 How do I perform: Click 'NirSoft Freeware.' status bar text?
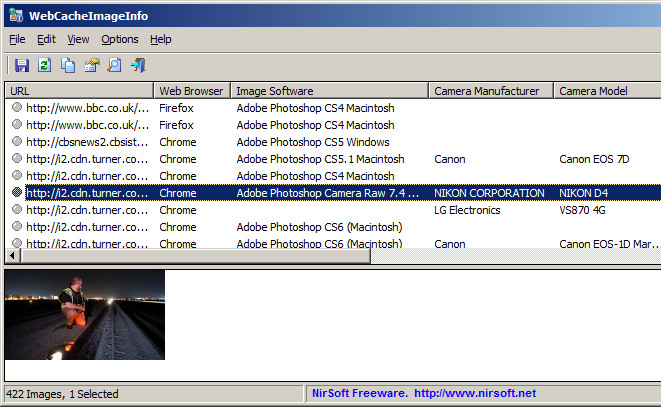(360, 393)
